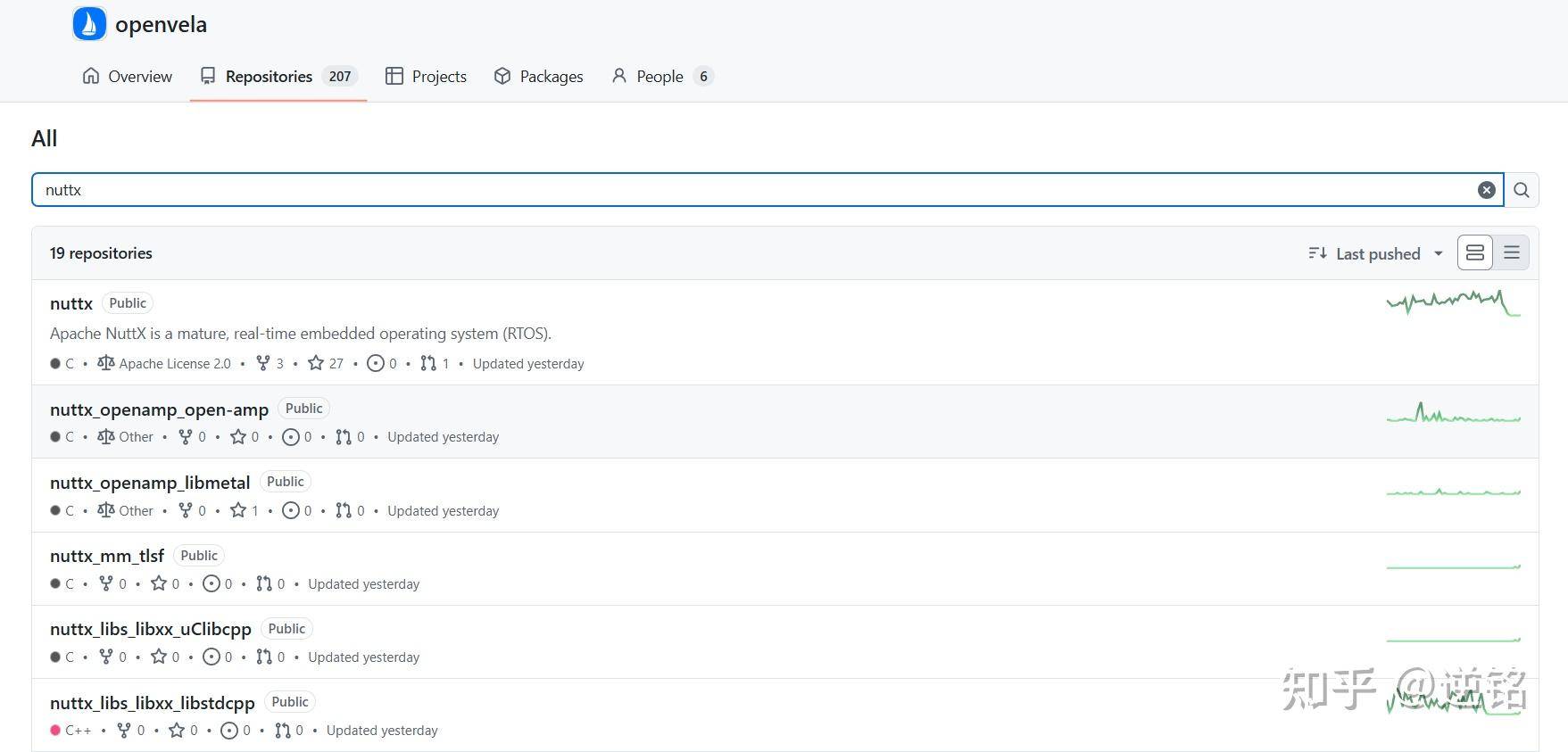The image size is (1568, 752).
Task: Select the Repositories tab
Action: click(278, 76)
